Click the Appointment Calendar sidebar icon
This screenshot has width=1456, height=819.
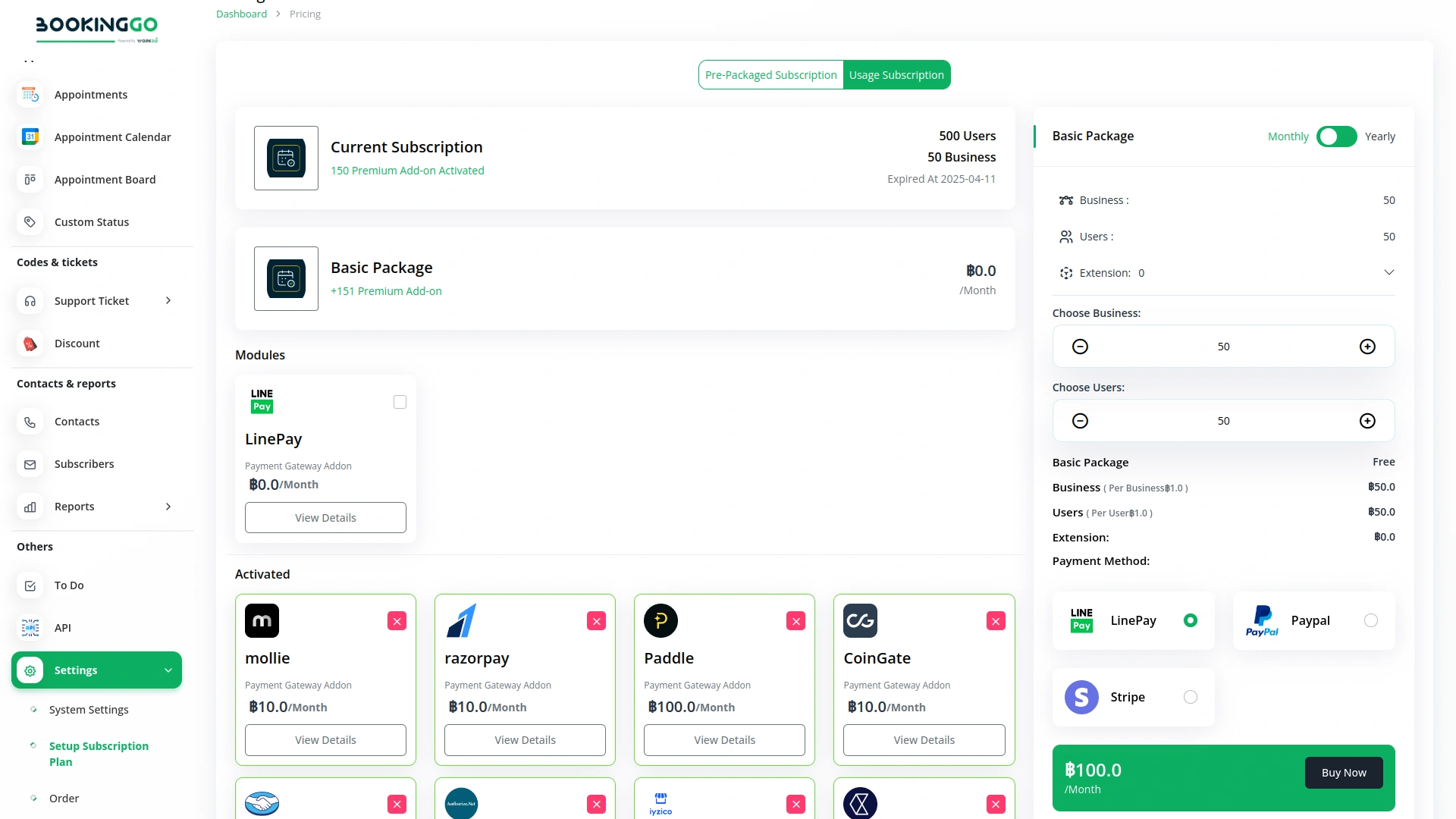[x=30, y=137]
